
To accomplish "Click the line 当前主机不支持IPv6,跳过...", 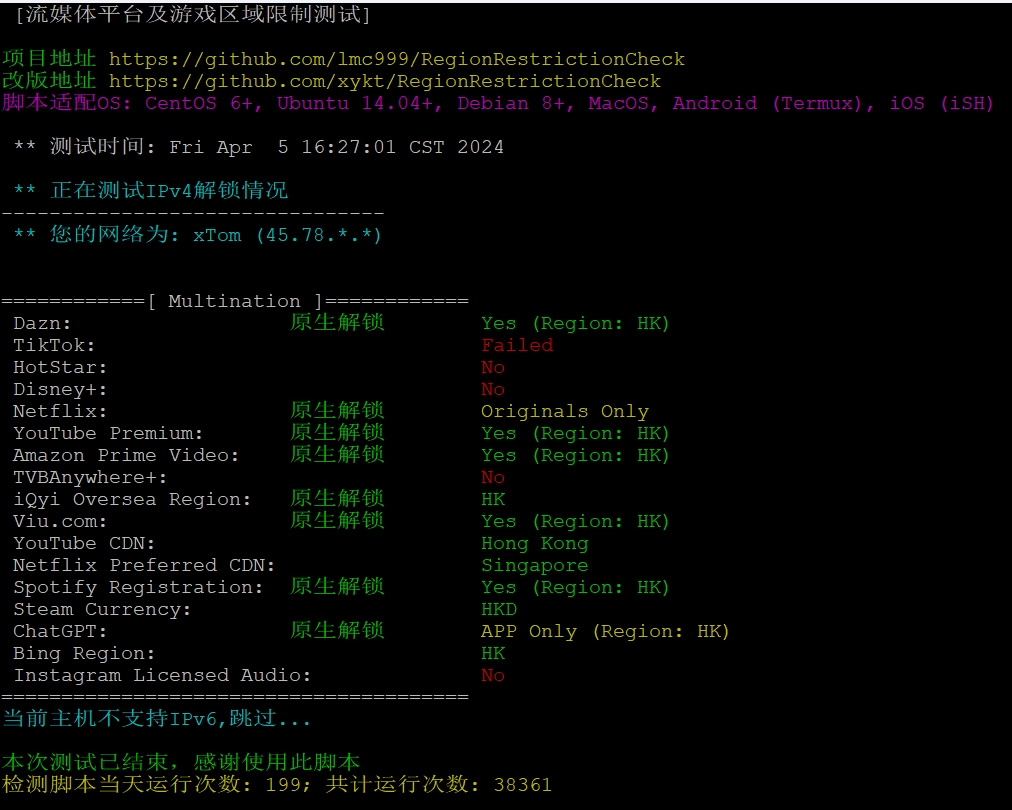I will coord(156,718).
